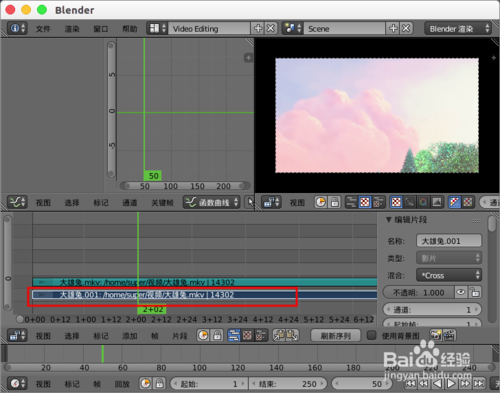Select histogram display mode

pyautogui.click(x=437, y=202)
